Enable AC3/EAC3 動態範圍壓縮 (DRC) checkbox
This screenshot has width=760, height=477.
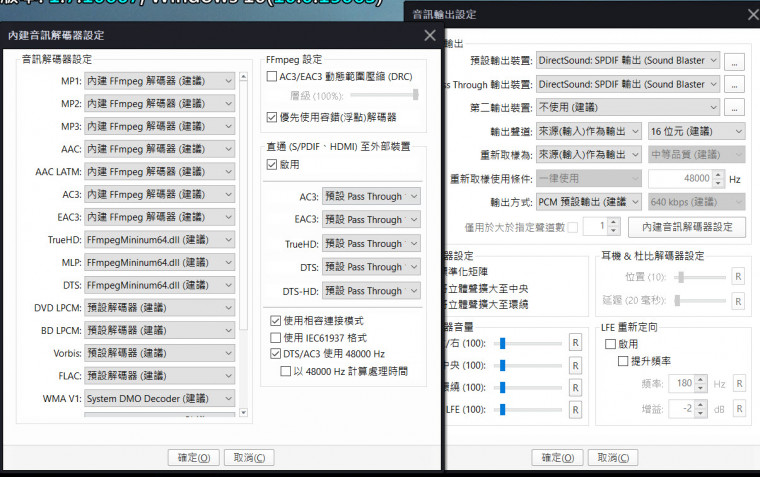click(273, 77)
